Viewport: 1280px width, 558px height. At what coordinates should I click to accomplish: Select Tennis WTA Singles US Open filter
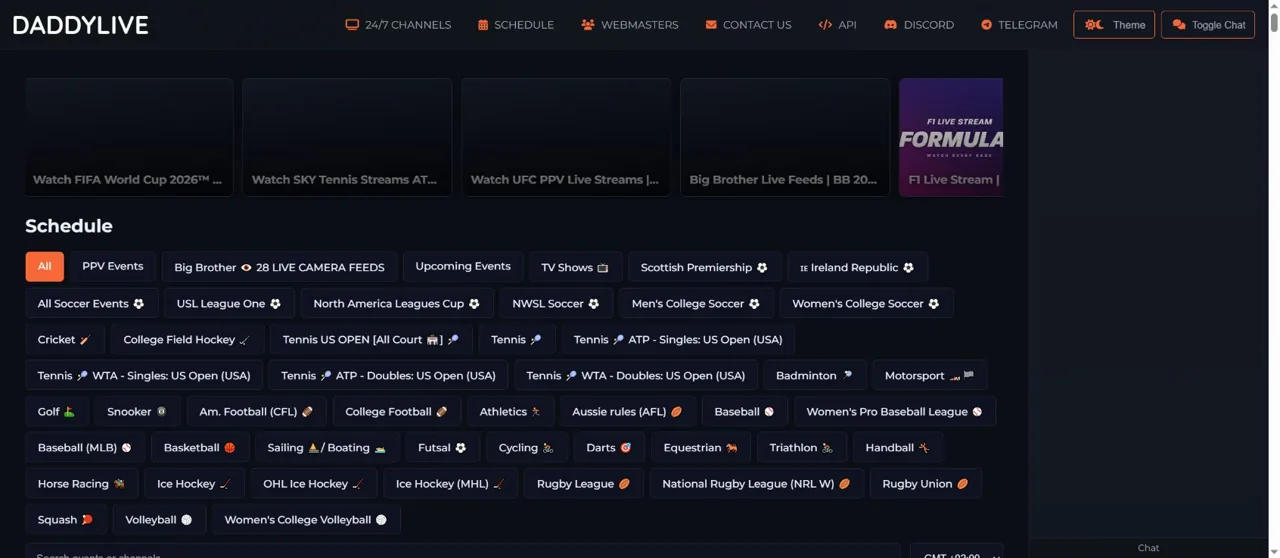145,375
